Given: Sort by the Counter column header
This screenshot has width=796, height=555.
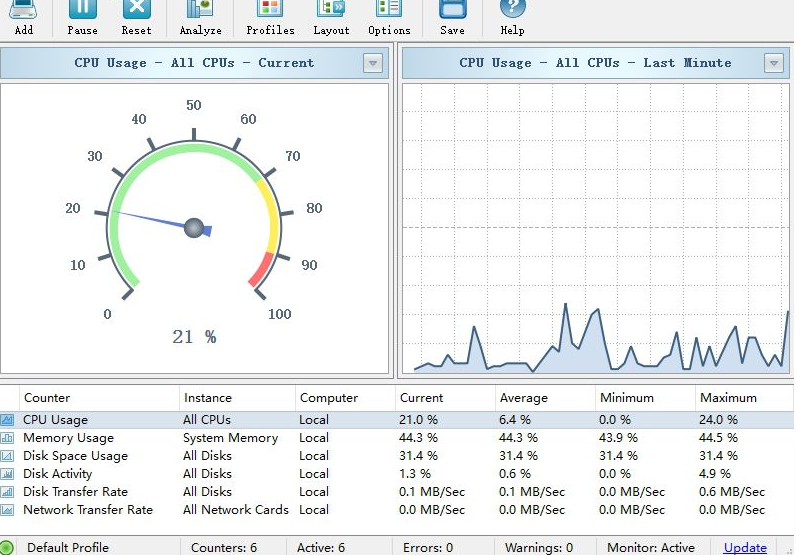Looking at the screenshot, I should [x=47, y=398].
